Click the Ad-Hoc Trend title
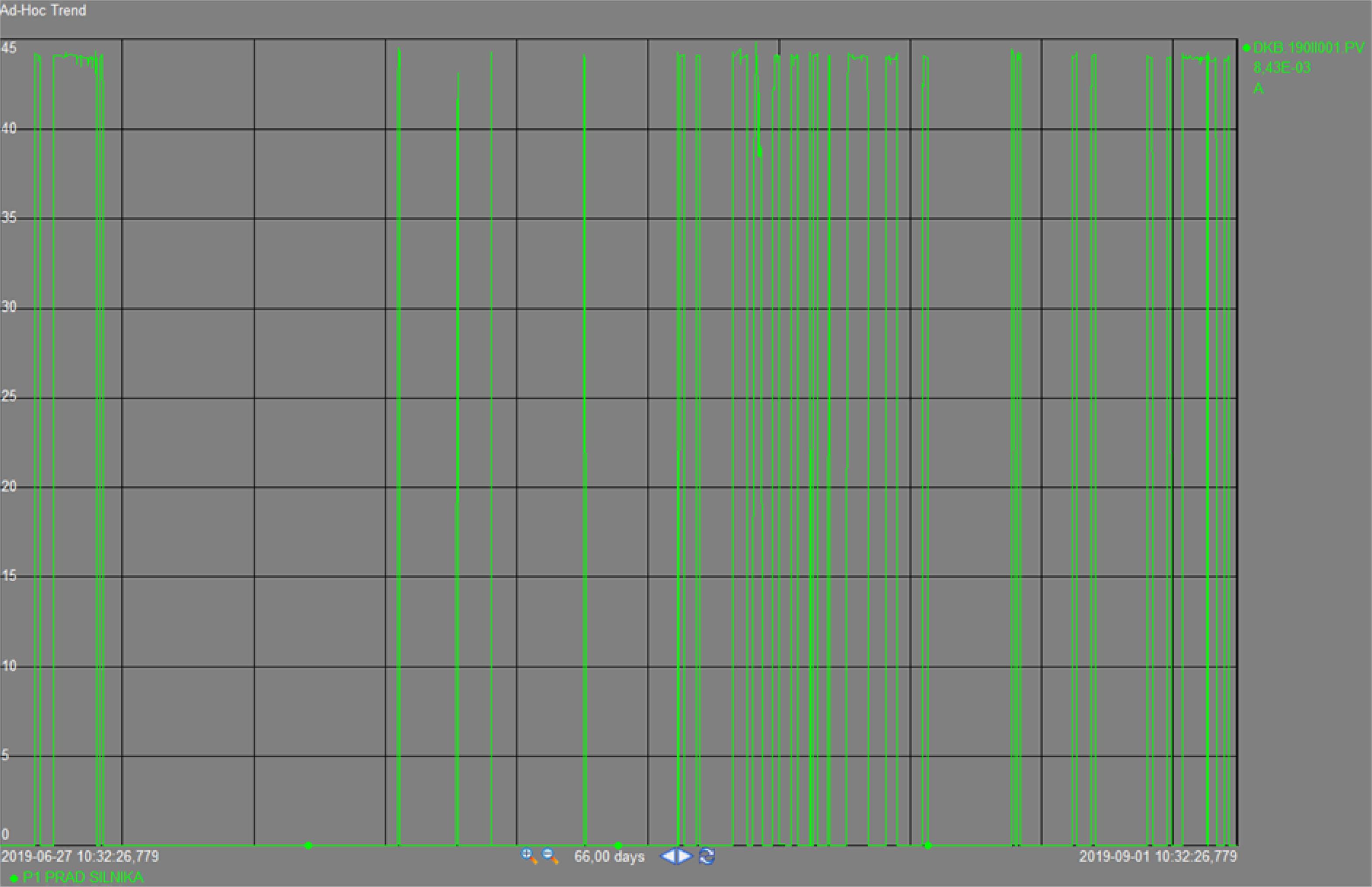The height and width of the screenshot is (887, 1372). 43,10
